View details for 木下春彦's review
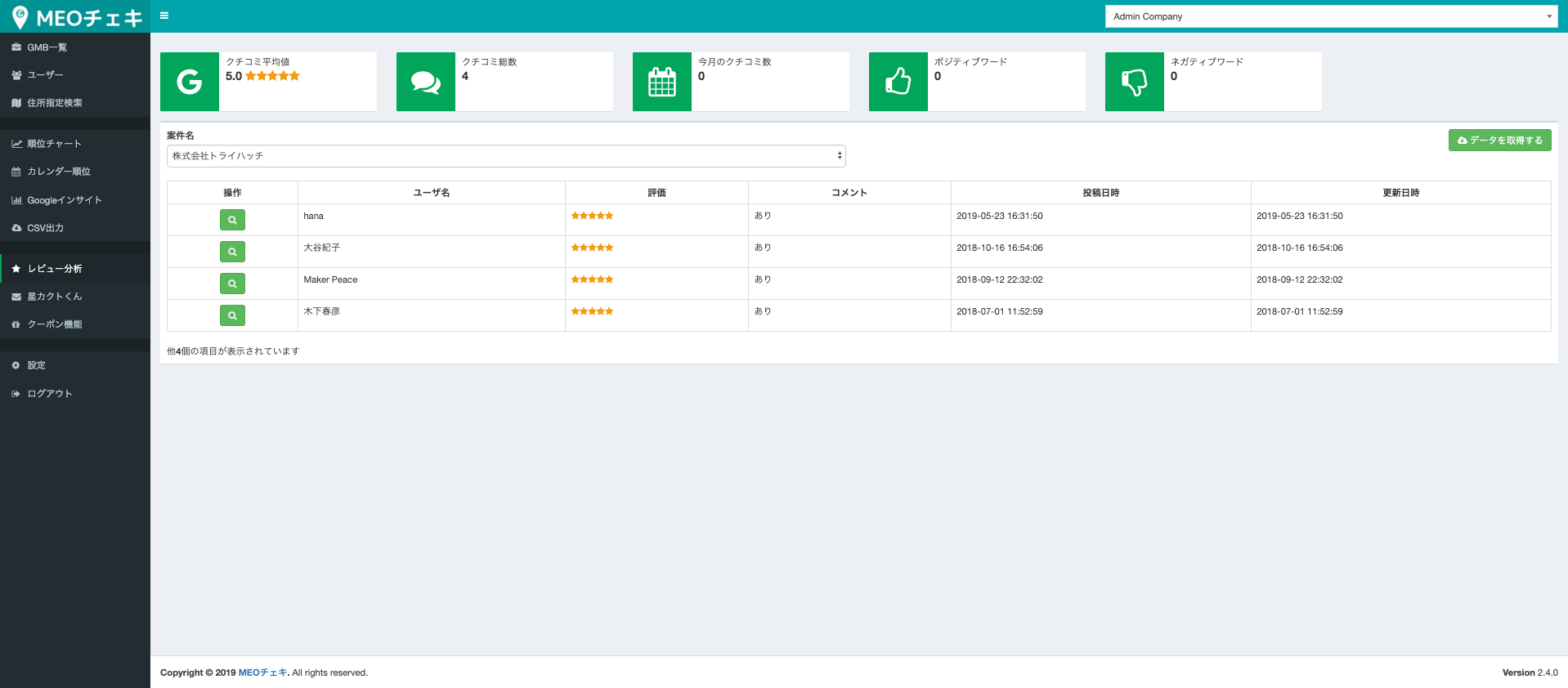 tap(232, 315)
